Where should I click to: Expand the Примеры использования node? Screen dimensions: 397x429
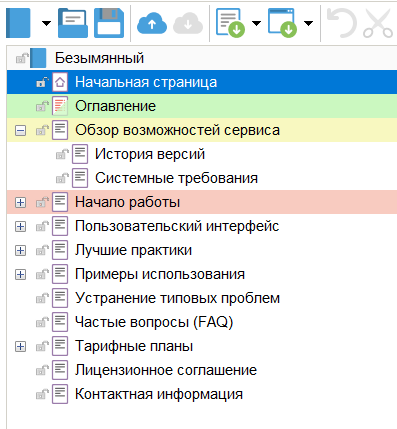coord(20,274)
